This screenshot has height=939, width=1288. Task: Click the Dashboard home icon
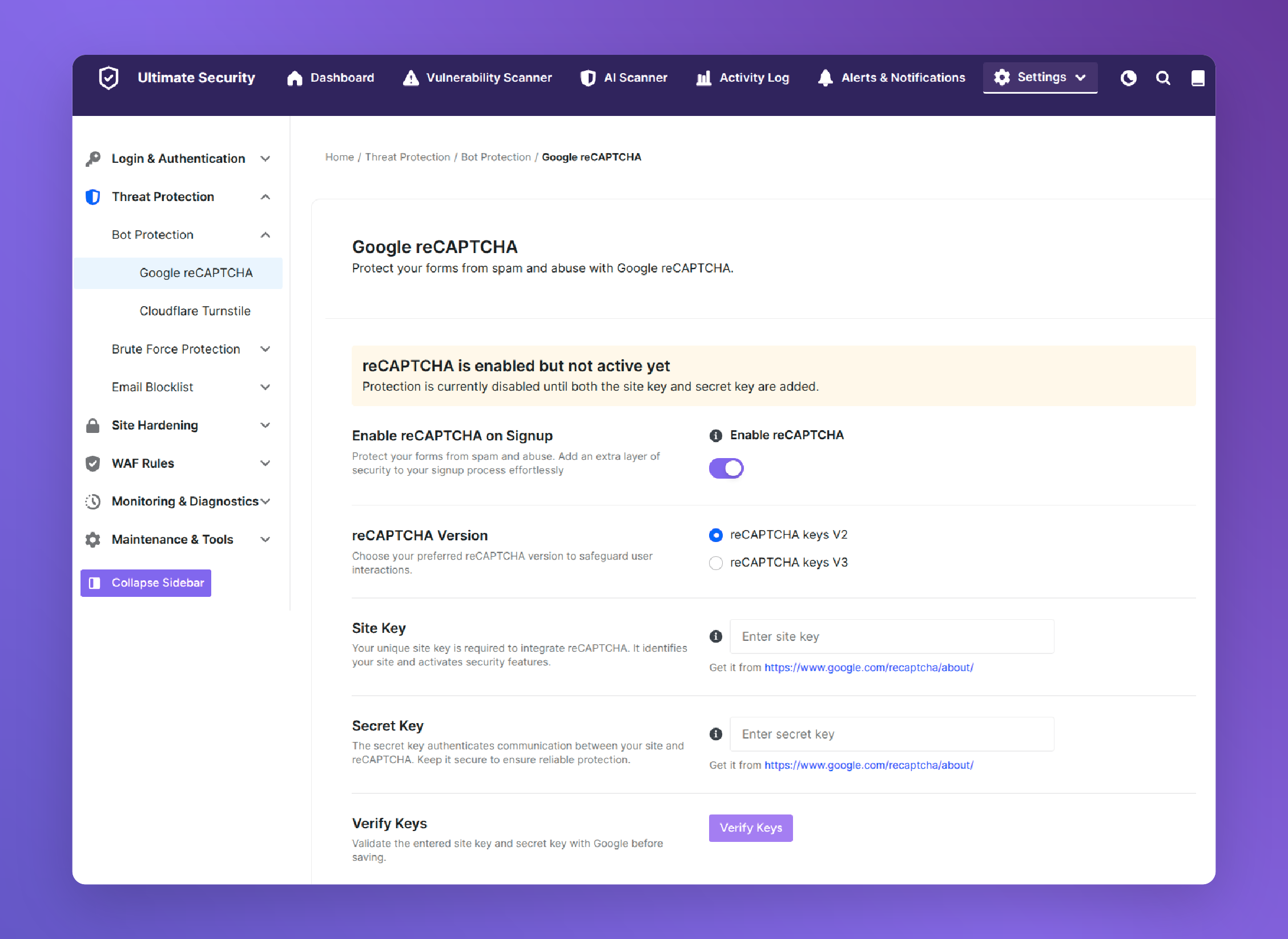click(x=295, y=78)
